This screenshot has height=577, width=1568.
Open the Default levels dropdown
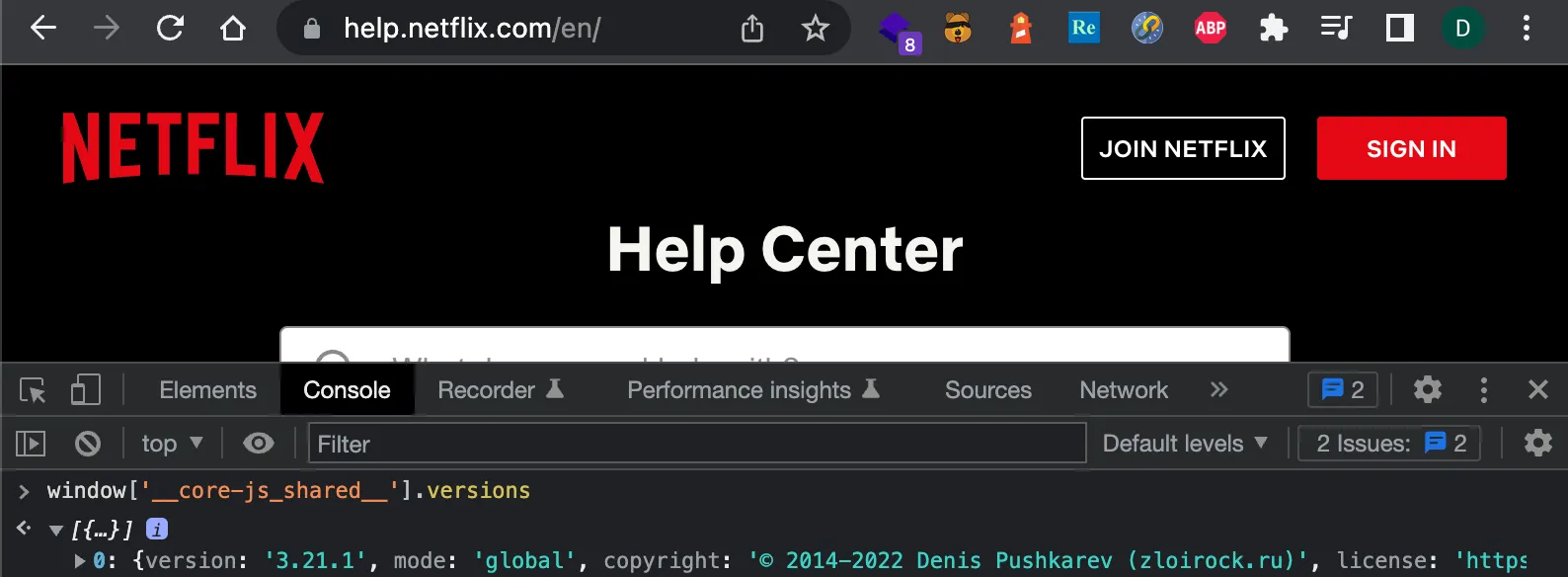[x=1185, y=444]
